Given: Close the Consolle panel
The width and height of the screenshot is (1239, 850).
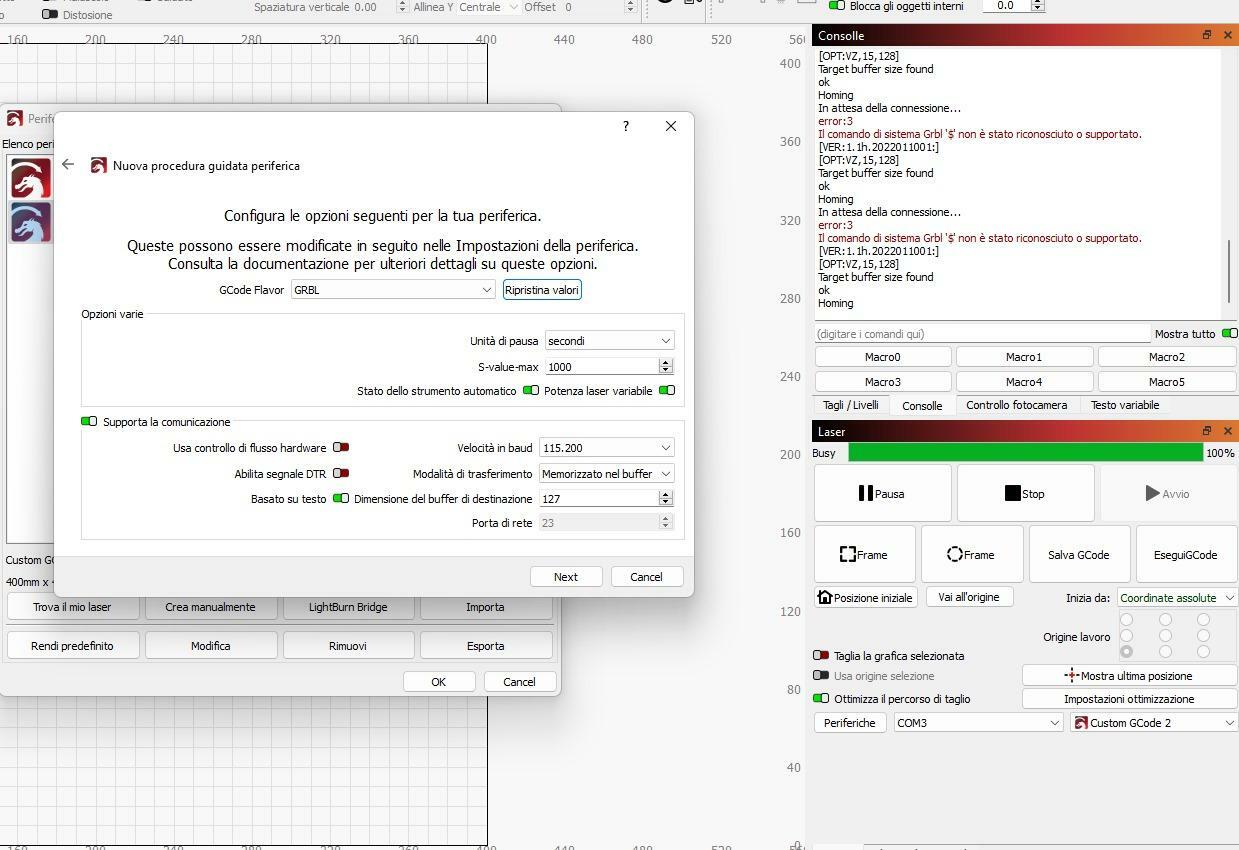Looking at the screenshot, I should [1228, 35].
